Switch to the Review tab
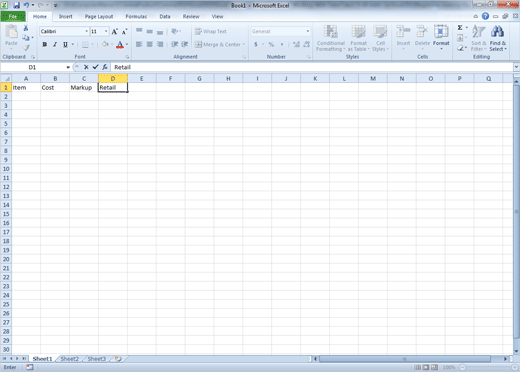The width and height of the screenshot is (520, 372). pos(191,16)
